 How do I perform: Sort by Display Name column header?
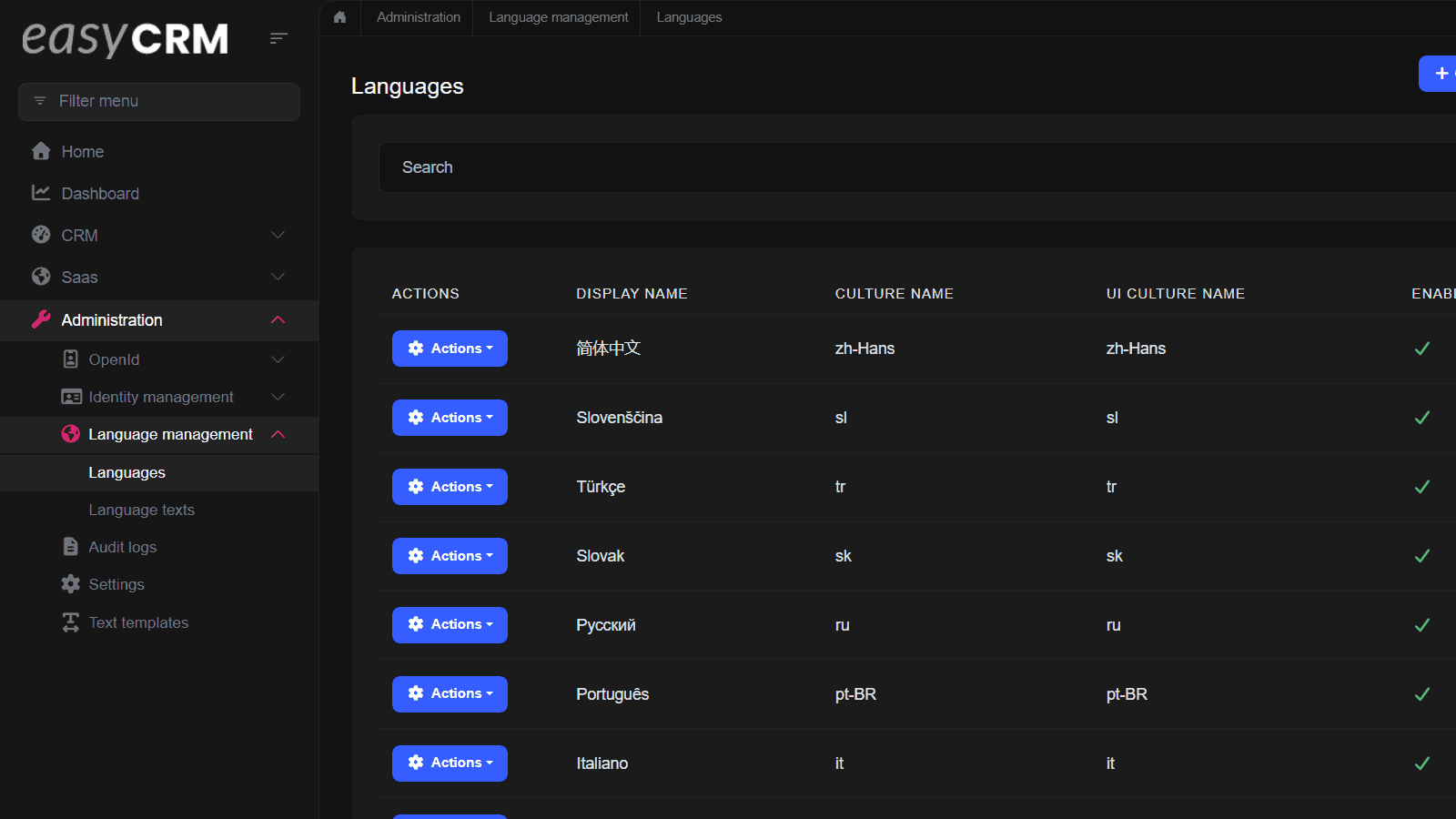(632, 294)
